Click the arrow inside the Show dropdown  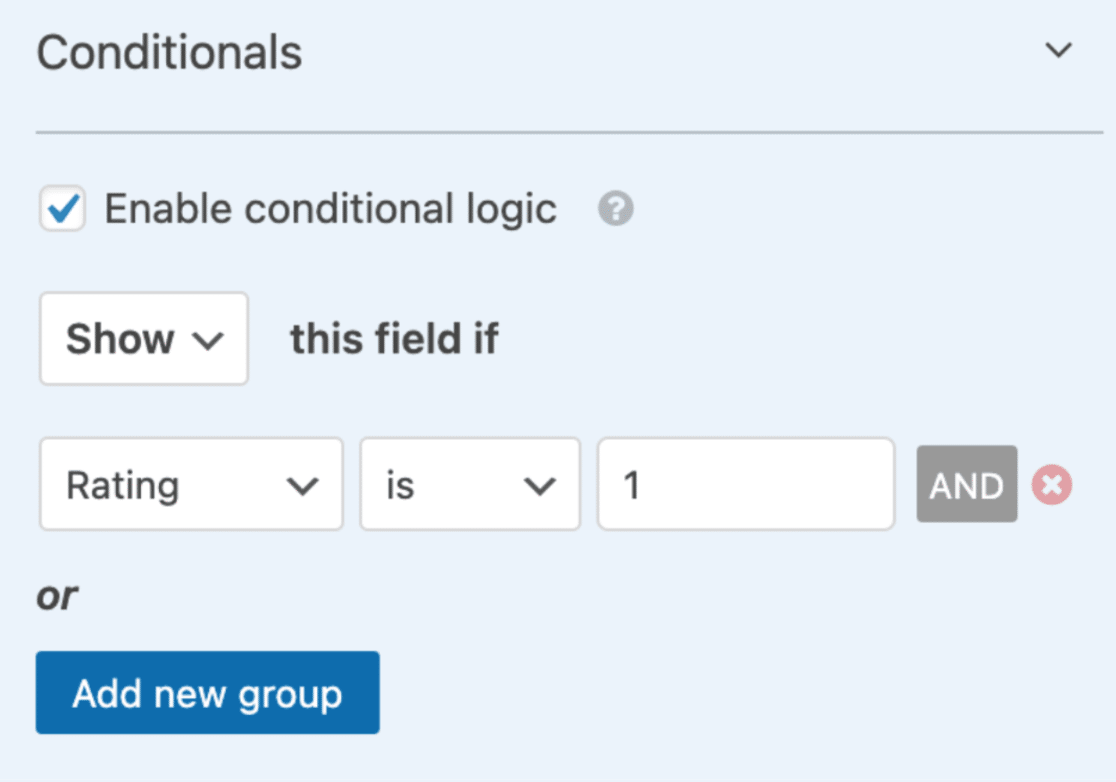click(207, 340)
